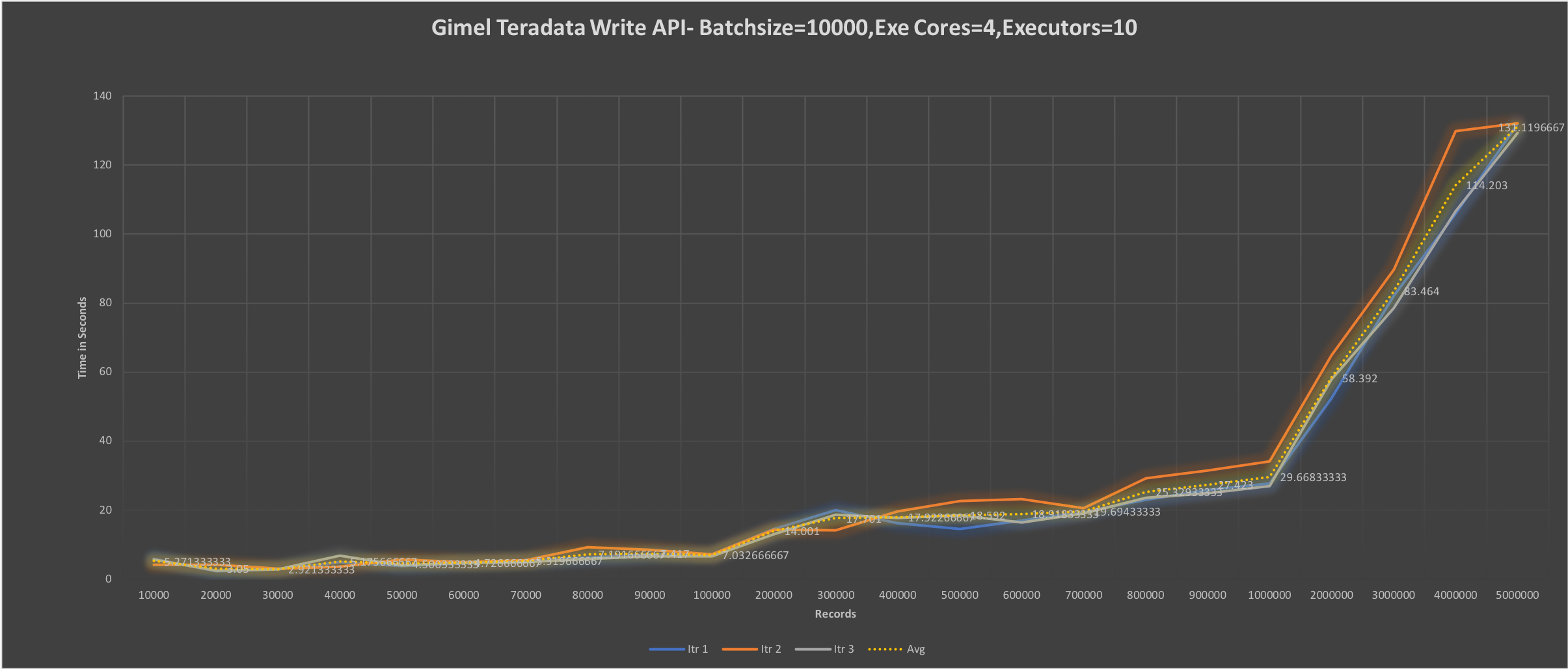Click the 100 tick on the vertical axis
The height and width of the screenshot is (669, 1568).
click(x=102, y=233)
